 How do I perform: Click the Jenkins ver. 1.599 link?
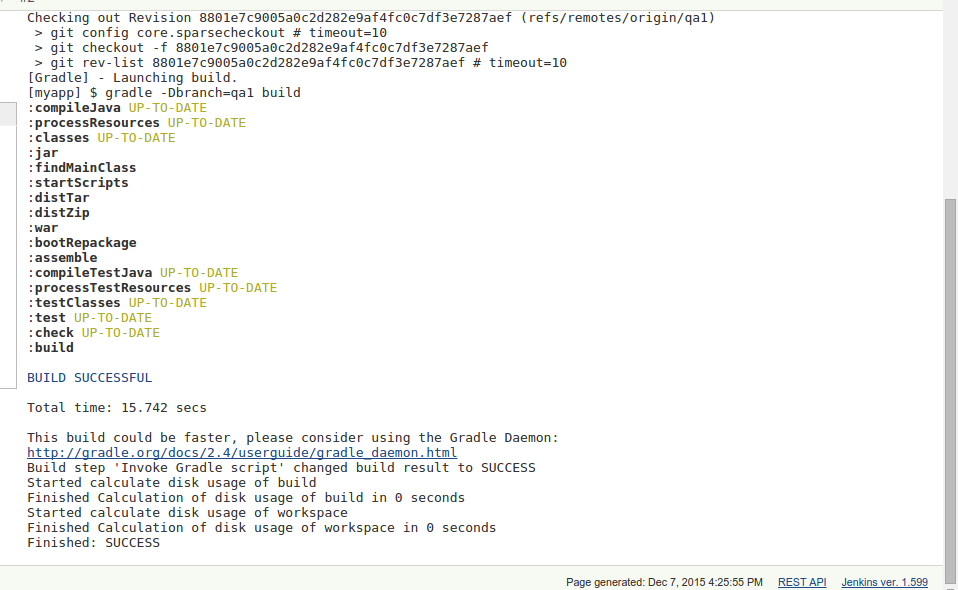click(x=884, y=582)
